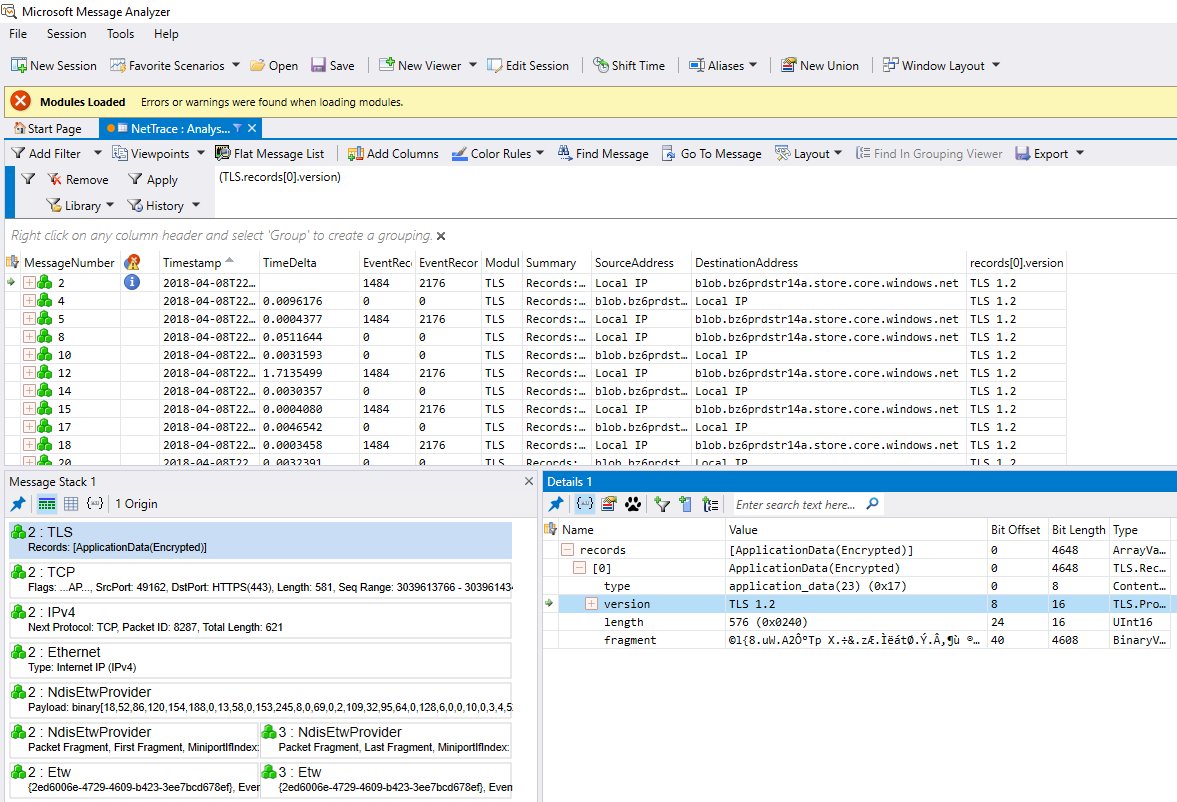Open the Help menu
The image size is (1177, 802).
pyautogui.click(x=166, y=34)
